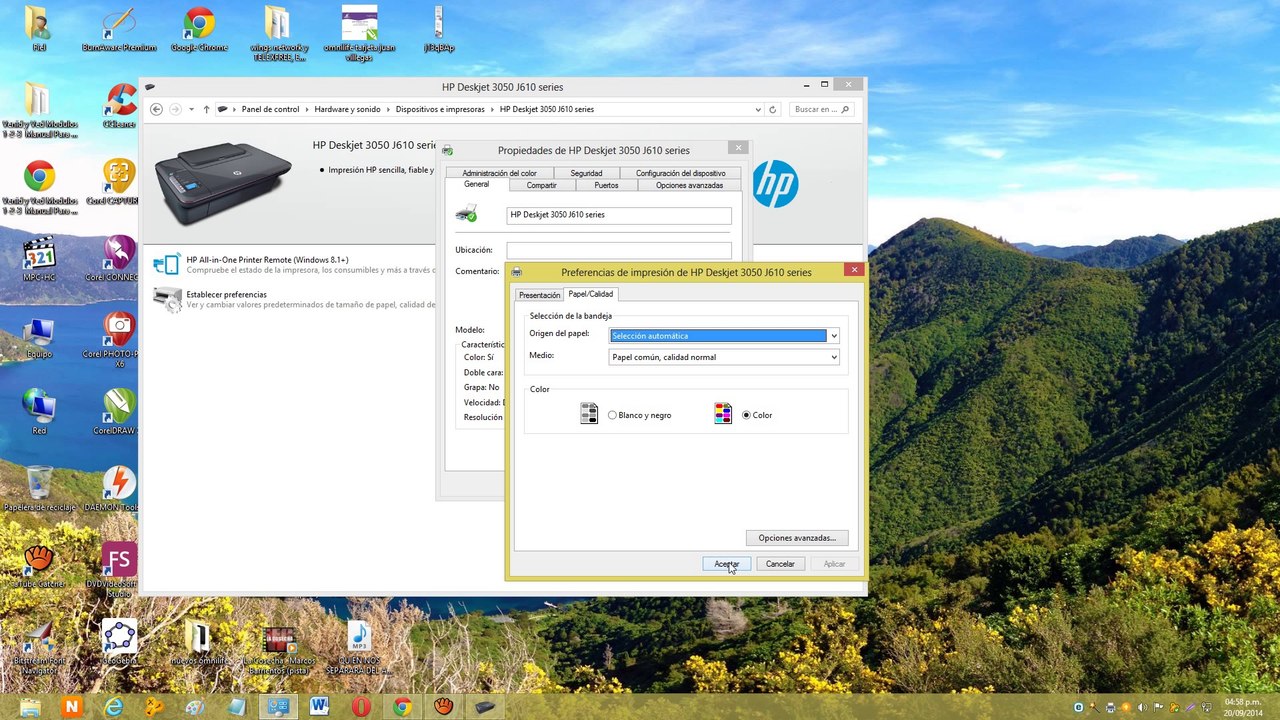
Task: Open Google Chrome from taskbar
Action: click(402, 707)
